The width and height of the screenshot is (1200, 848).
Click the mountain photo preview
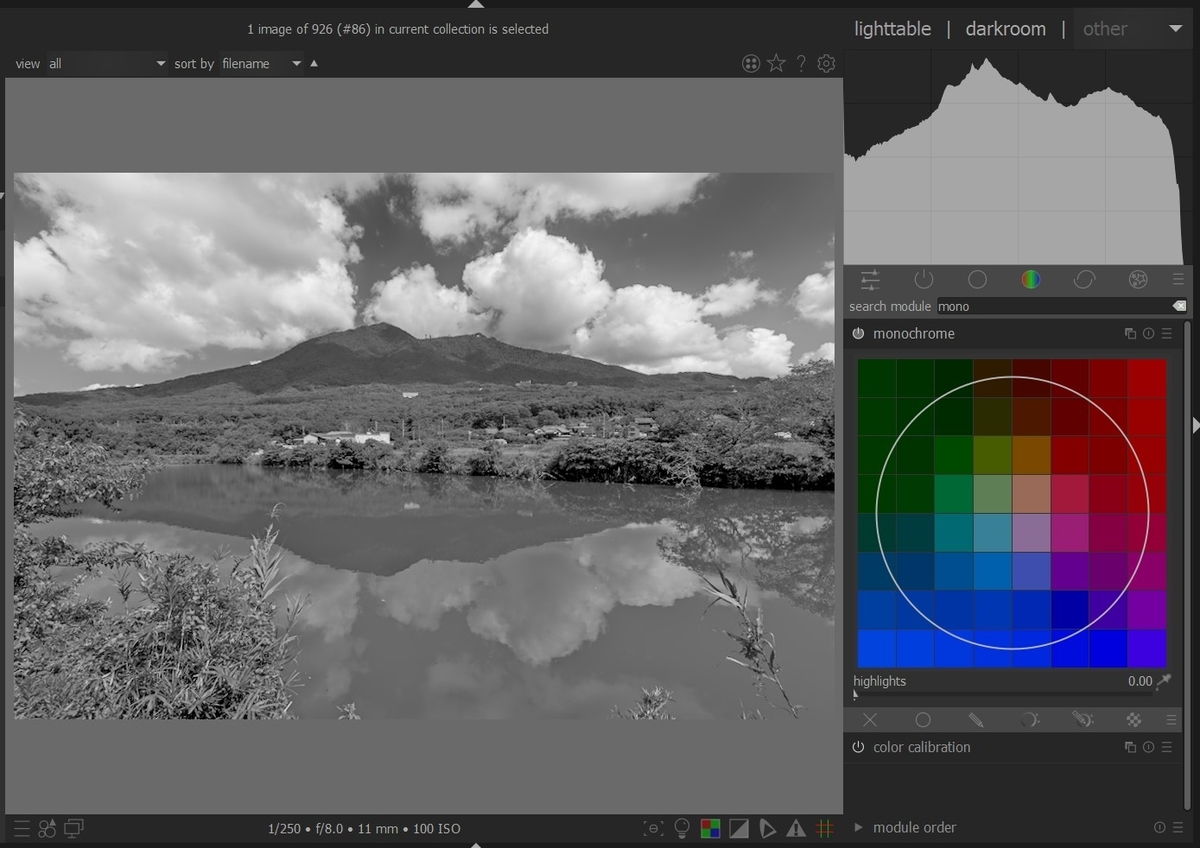pos(424,446)
